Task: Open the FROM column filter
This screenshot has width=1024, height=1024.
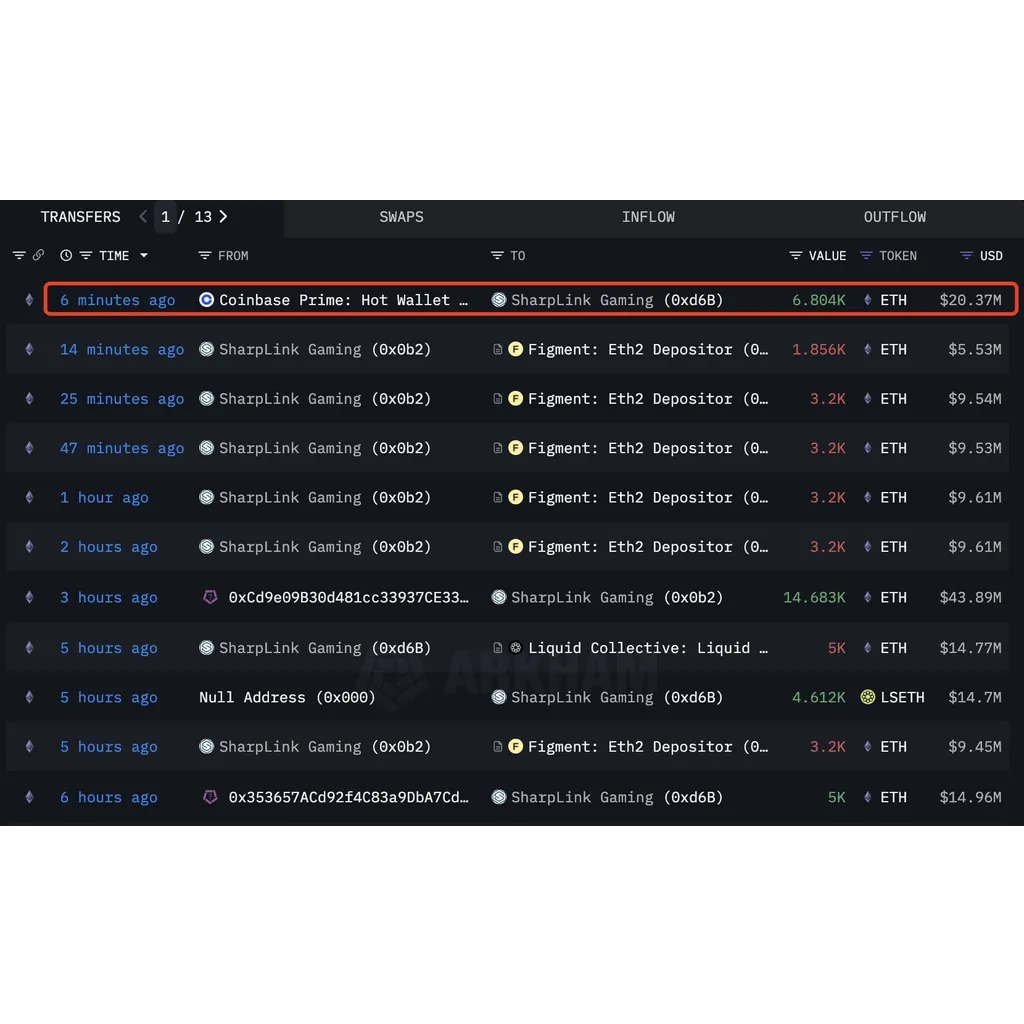Action: pos(204,255)
